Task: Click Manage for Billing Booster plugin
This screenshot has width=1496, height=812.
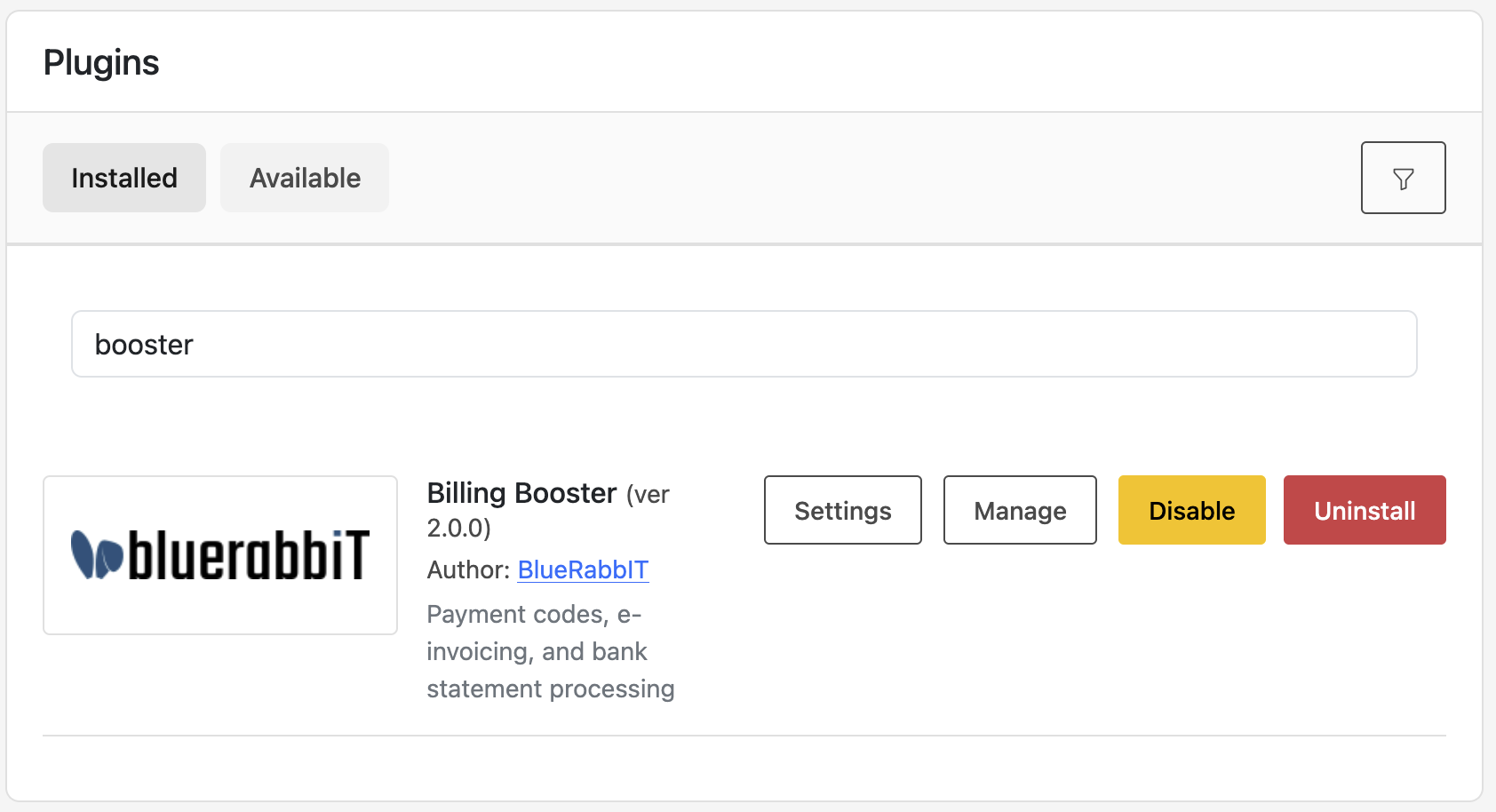Action: tap(1020, 510)
